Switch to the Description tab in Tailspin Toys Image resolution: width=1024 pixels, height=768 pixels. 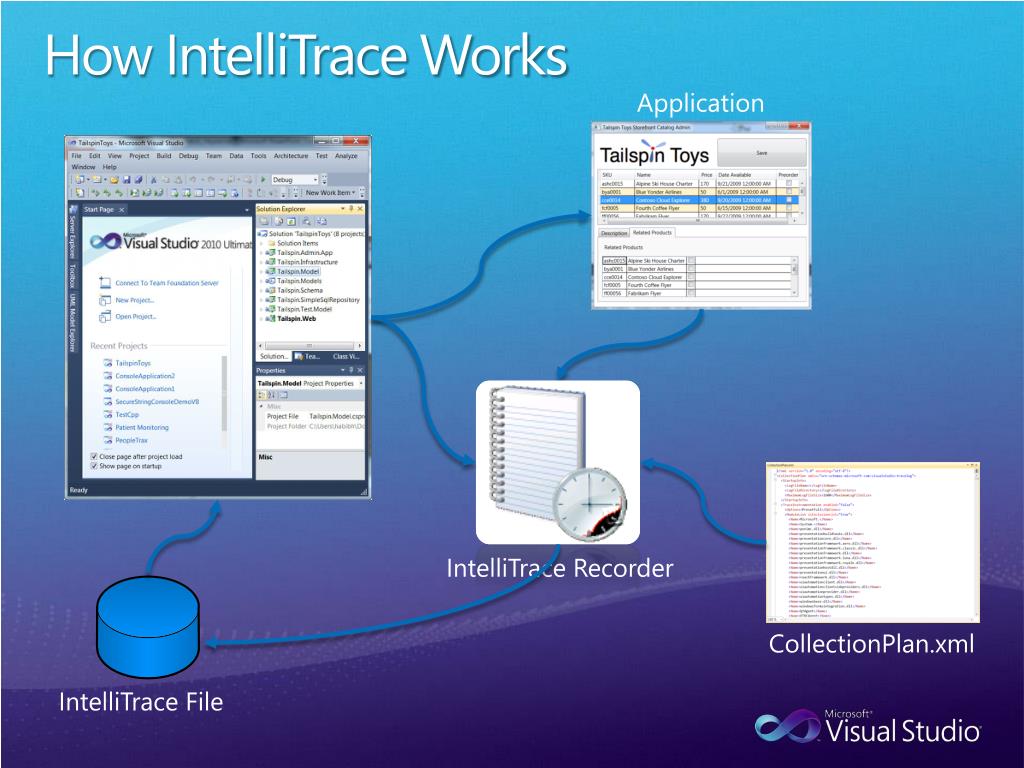614,233
